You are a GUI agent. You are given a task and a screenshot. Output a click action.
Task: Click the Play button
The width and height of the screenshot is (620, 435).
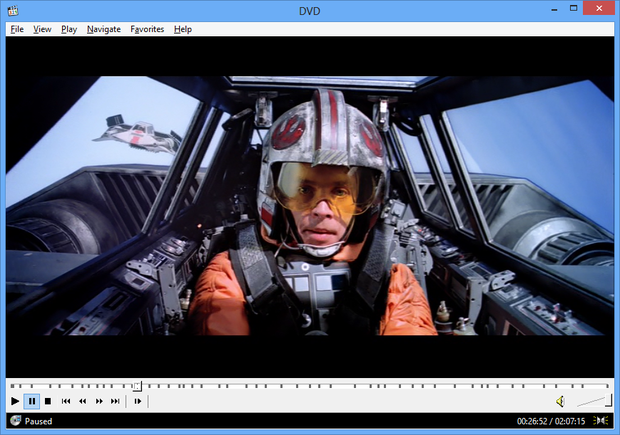15,401
